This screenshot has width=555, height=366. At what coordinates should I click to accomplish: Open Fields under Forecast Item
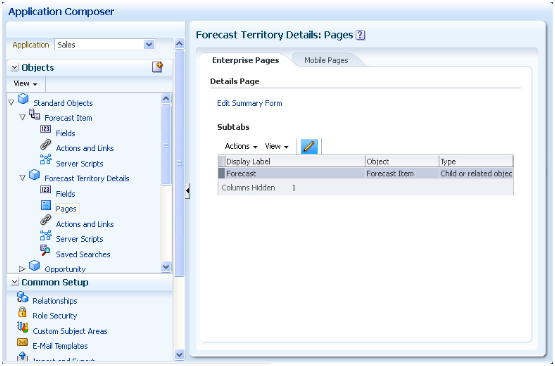click(65, 133)
